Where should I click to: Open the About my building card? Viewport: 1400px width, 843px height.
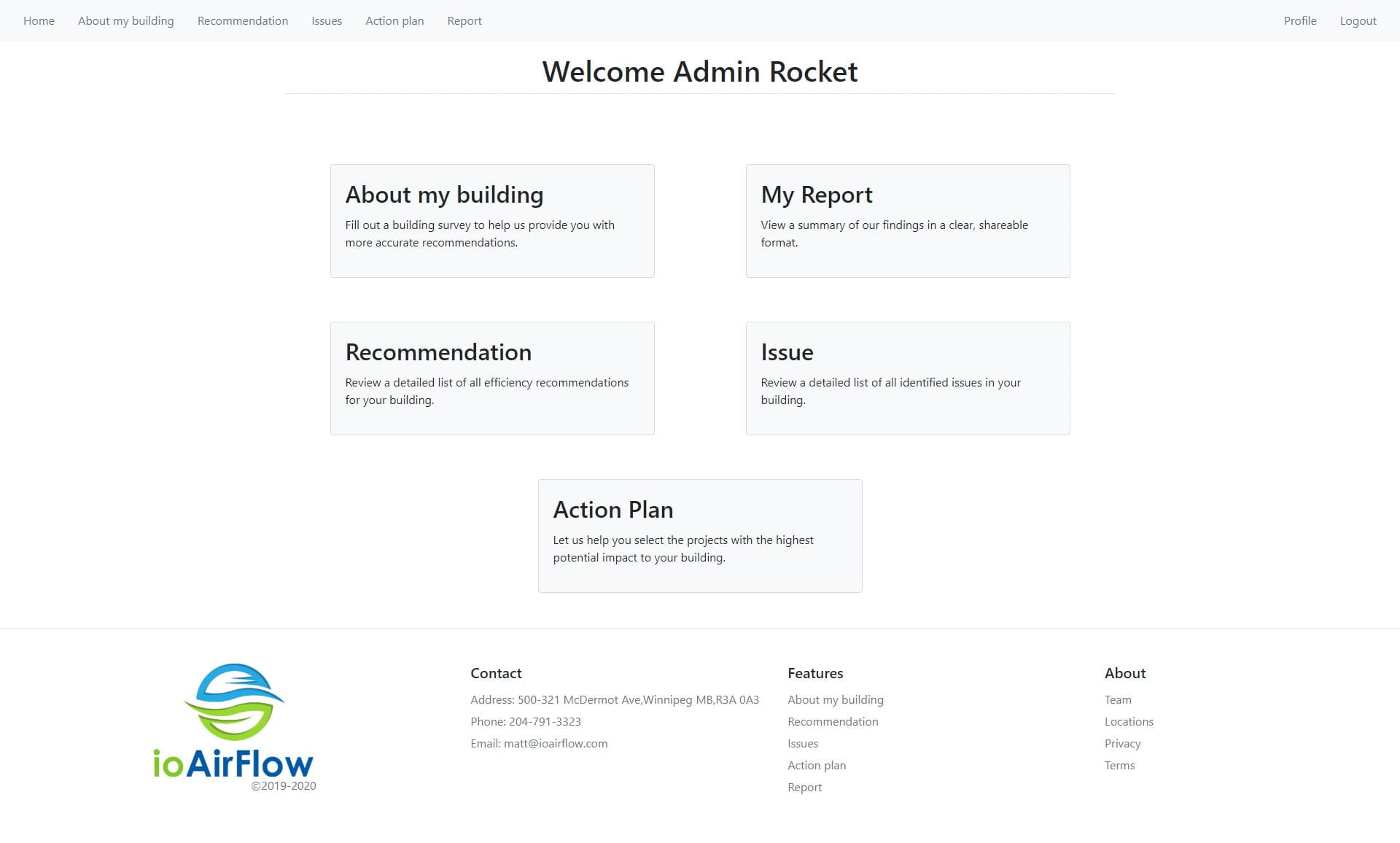click(x=492, y=220)
